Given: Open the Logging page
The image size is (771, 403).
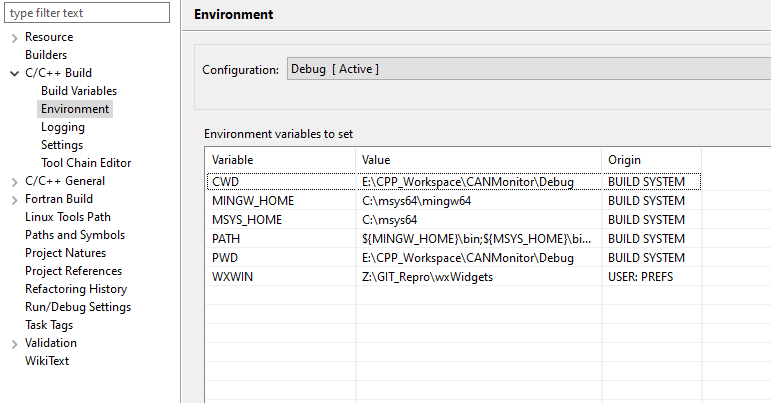Looking at the screenshot, I should click(x=62, y=127).
